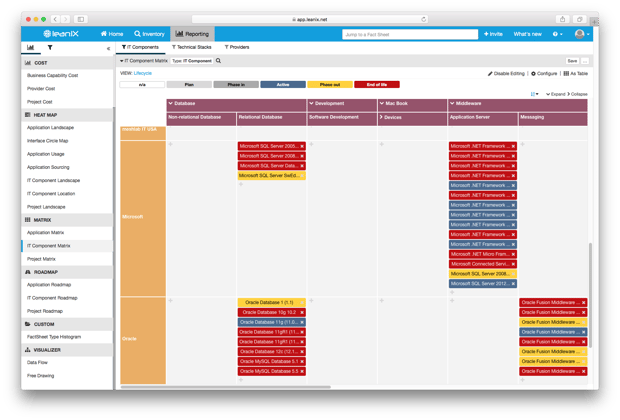620x420 pixels.
Task: Remove the Oracle Database 10g 10.2 tag
Action: pos(302,312)
